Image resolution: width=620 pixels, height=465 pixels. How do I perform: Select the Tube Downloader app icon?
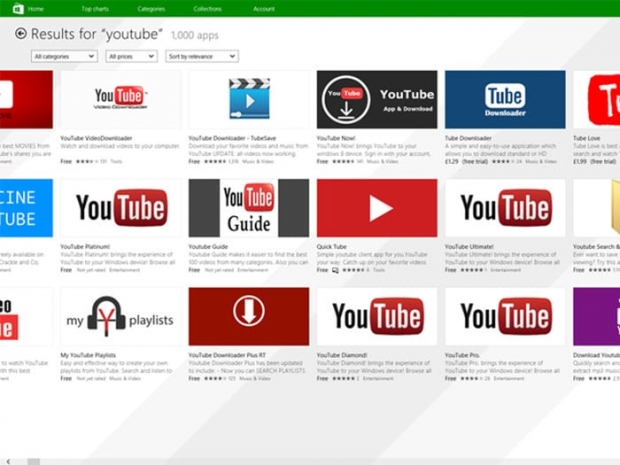(504, 99)
